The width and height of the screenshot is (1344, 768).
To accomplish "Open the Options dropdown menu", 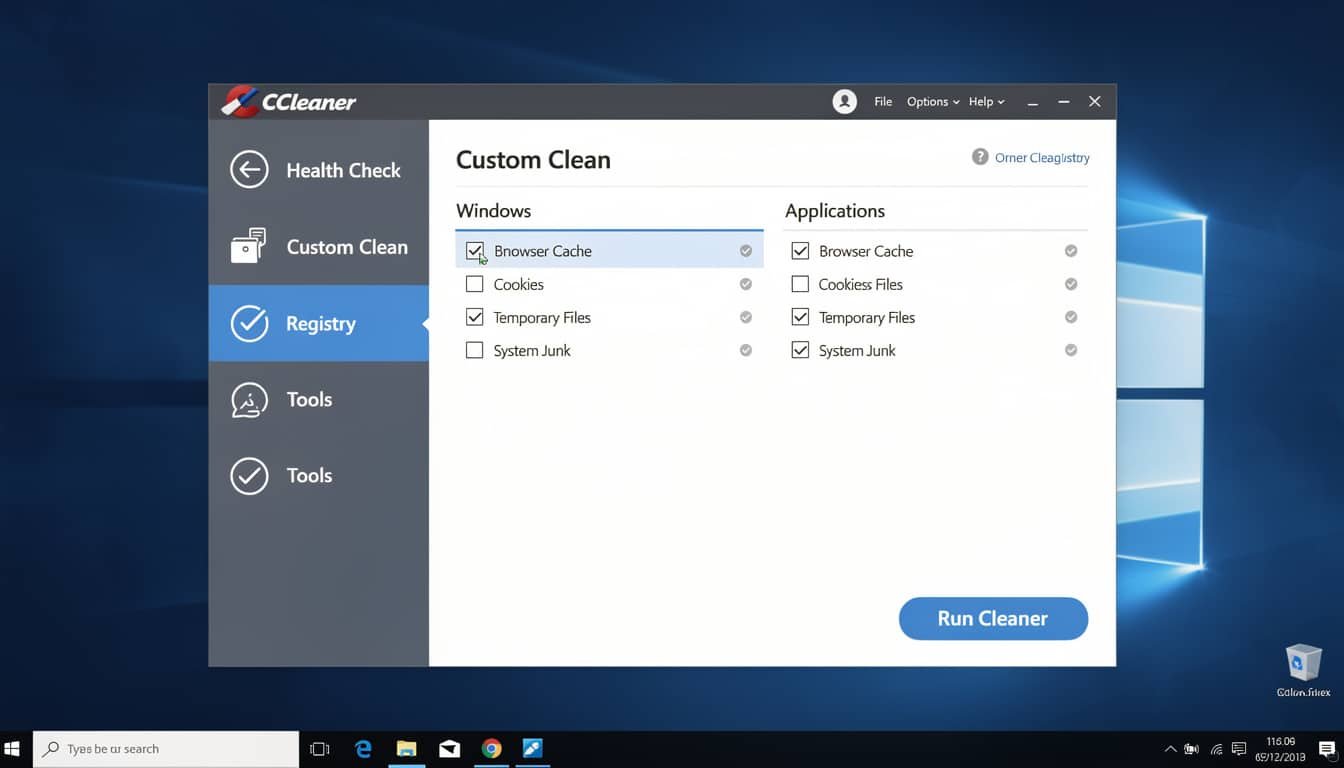I will pos(928,101).
